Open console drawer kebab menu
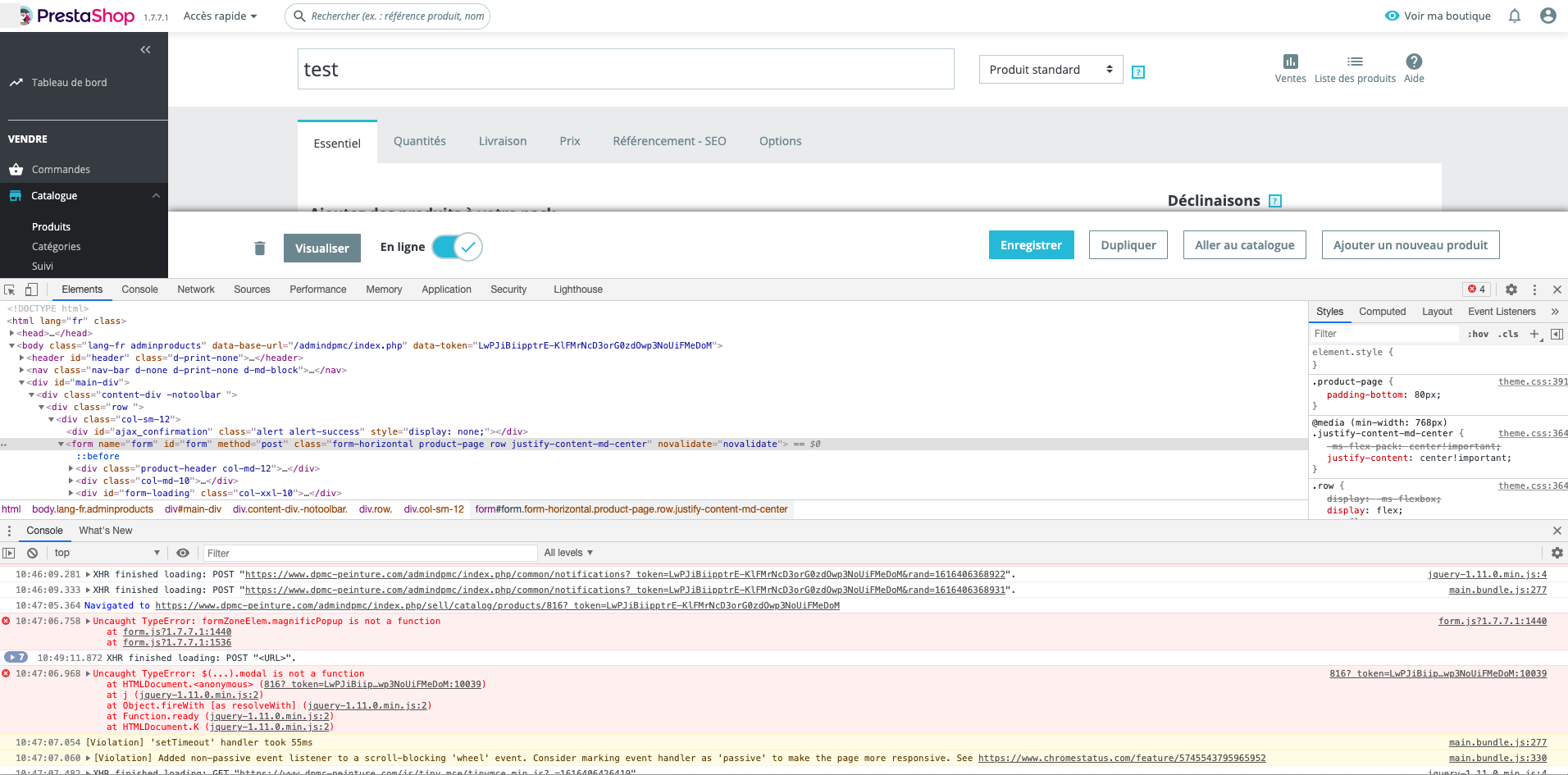This screenshot has height=775, width=1568. 10,531
